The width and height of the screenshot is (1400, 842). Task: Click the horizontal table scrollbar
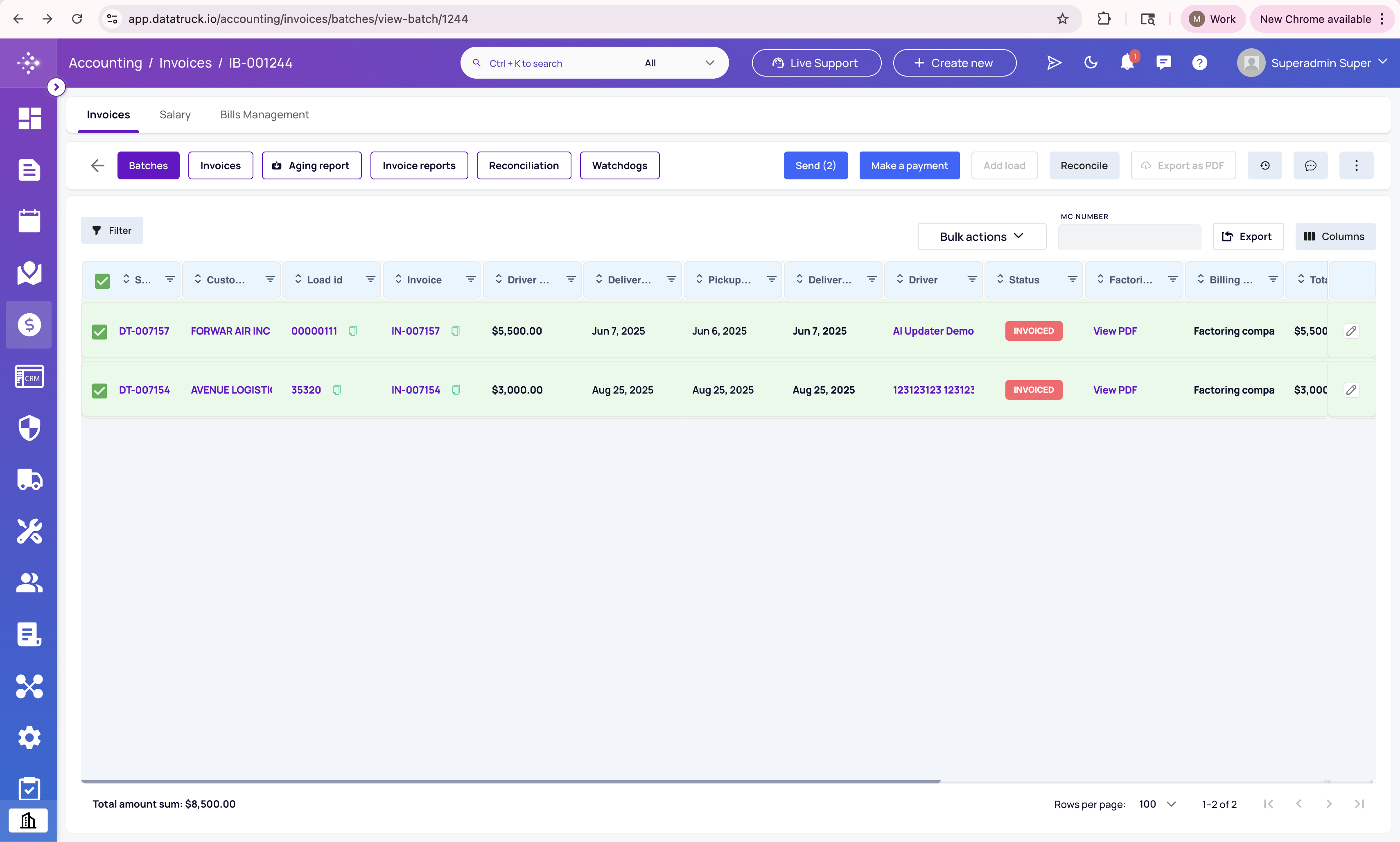[x=510, y=781]
